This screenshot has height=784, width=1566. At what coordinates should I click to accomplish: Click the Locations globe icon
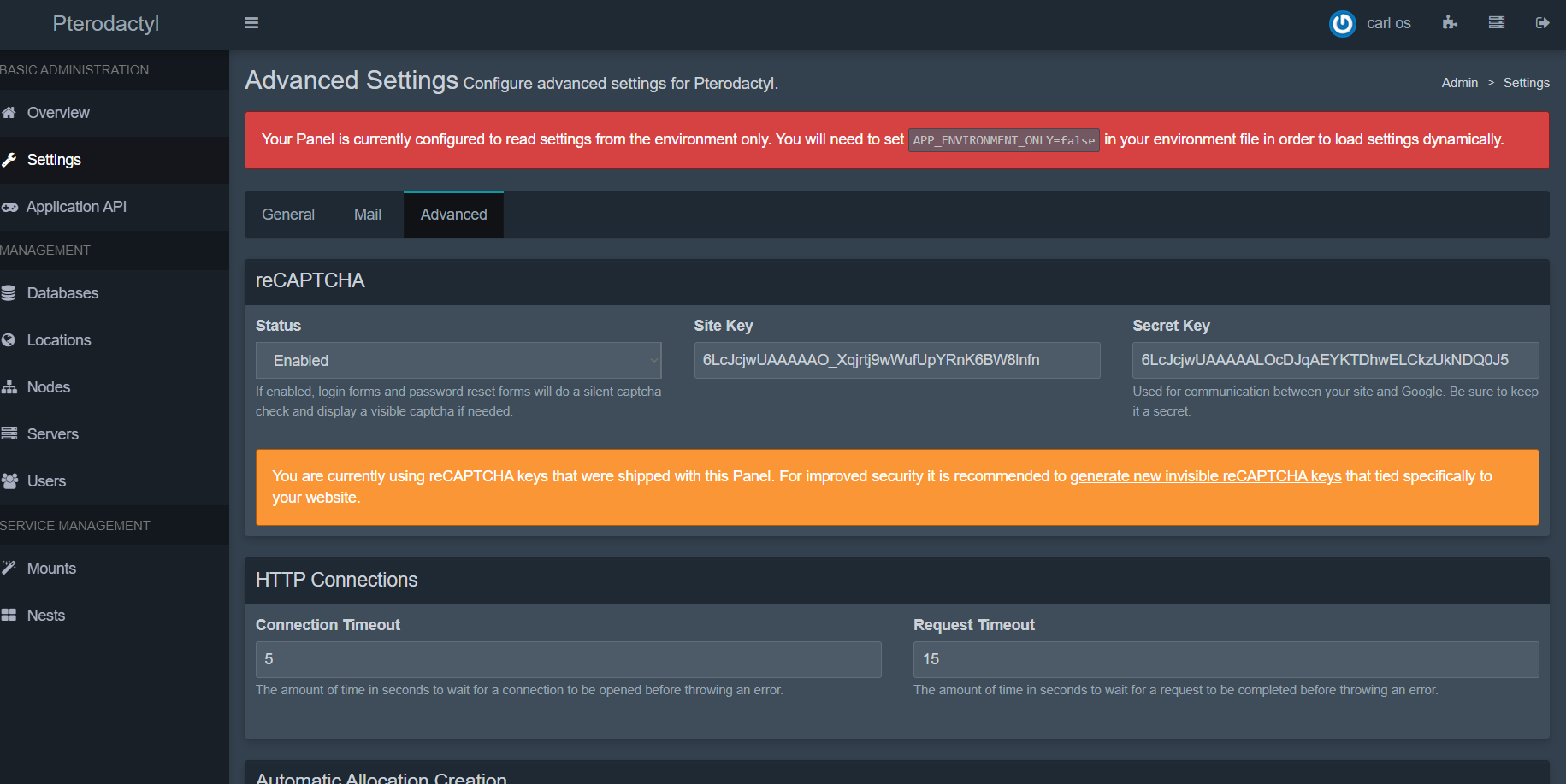tap(9, 340)
